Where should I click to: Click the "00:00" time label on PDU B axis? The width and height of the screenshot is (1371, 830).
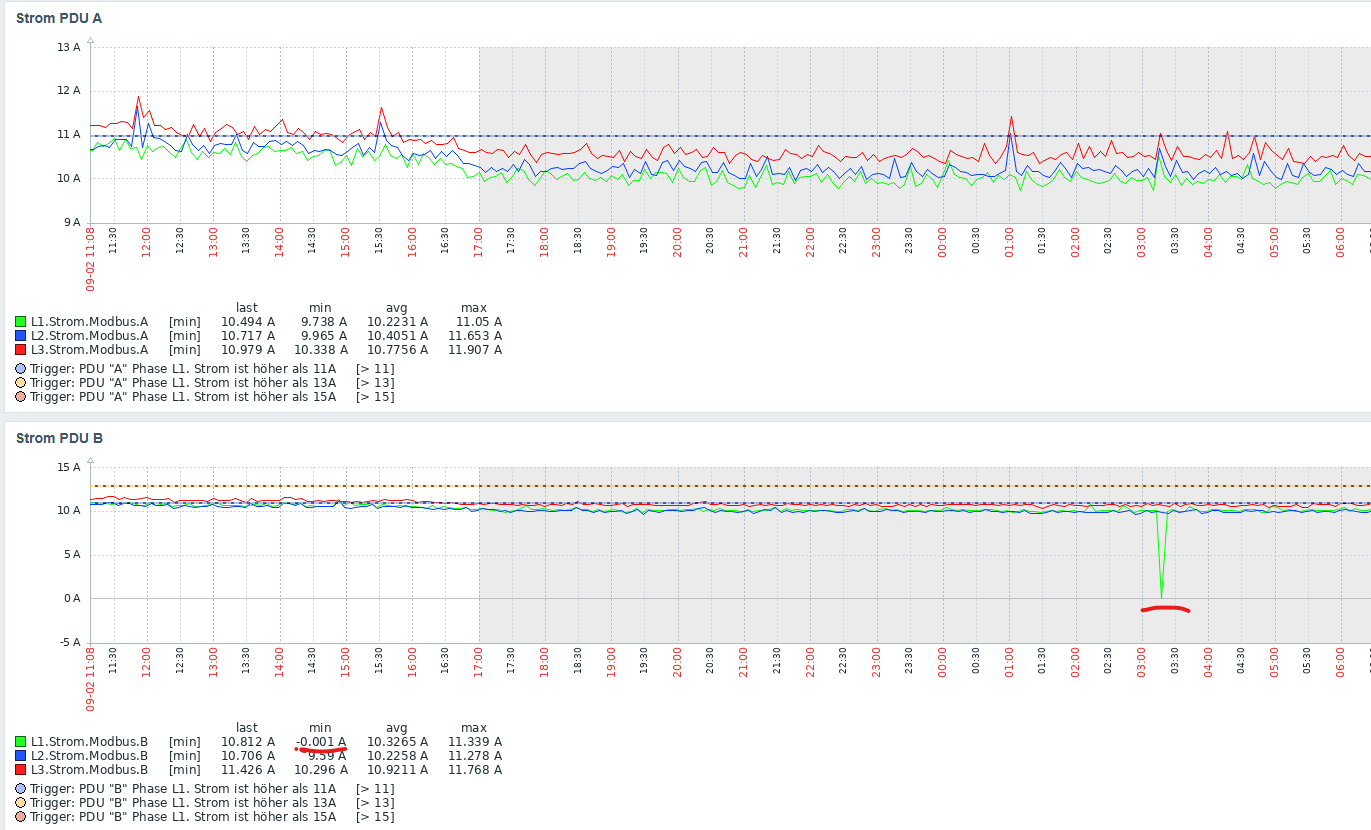[942, 664]
